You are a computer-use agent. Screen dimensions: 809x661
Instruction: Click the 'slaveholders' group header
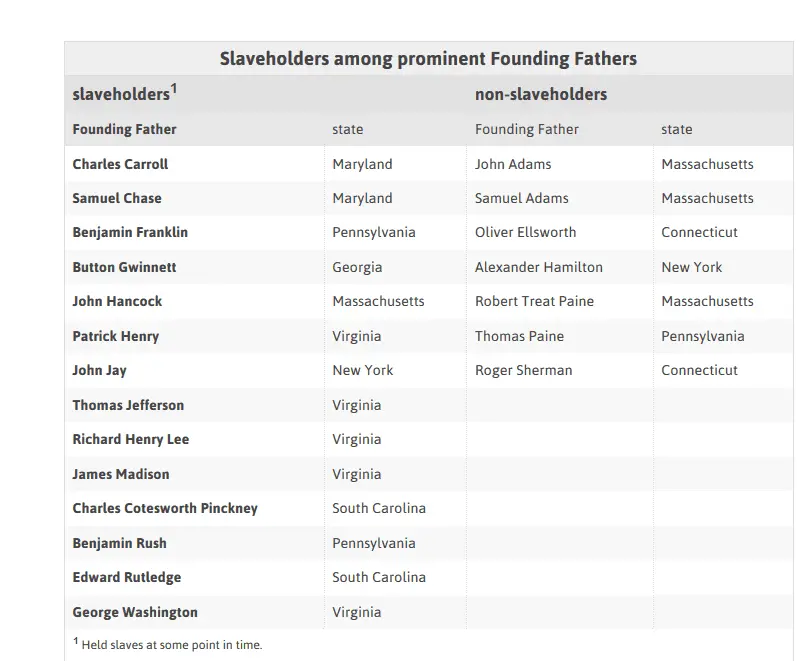pos(120,95)
